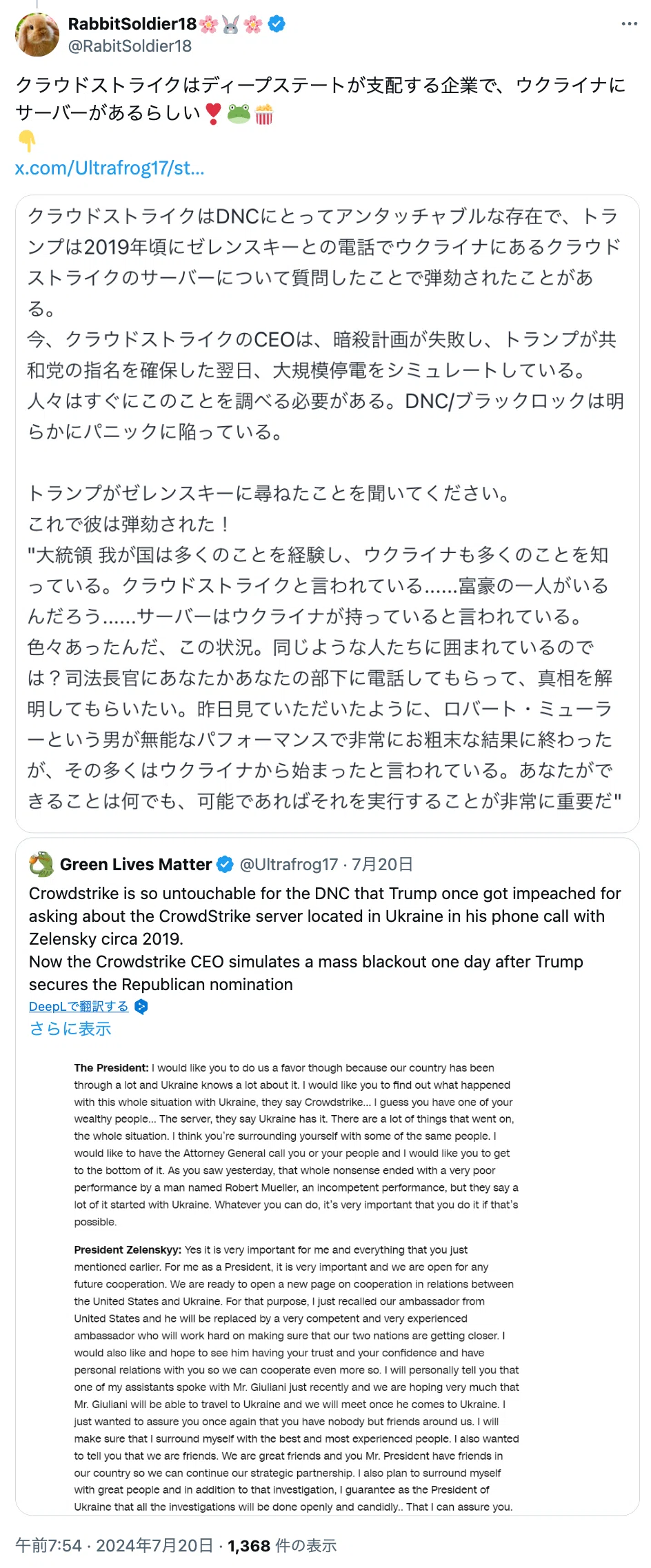Image resolution: width=651 pixels, height=1568 pixels.
Task: Expand the quoted post with さらに表示
Action: [x=70, y=1029]
